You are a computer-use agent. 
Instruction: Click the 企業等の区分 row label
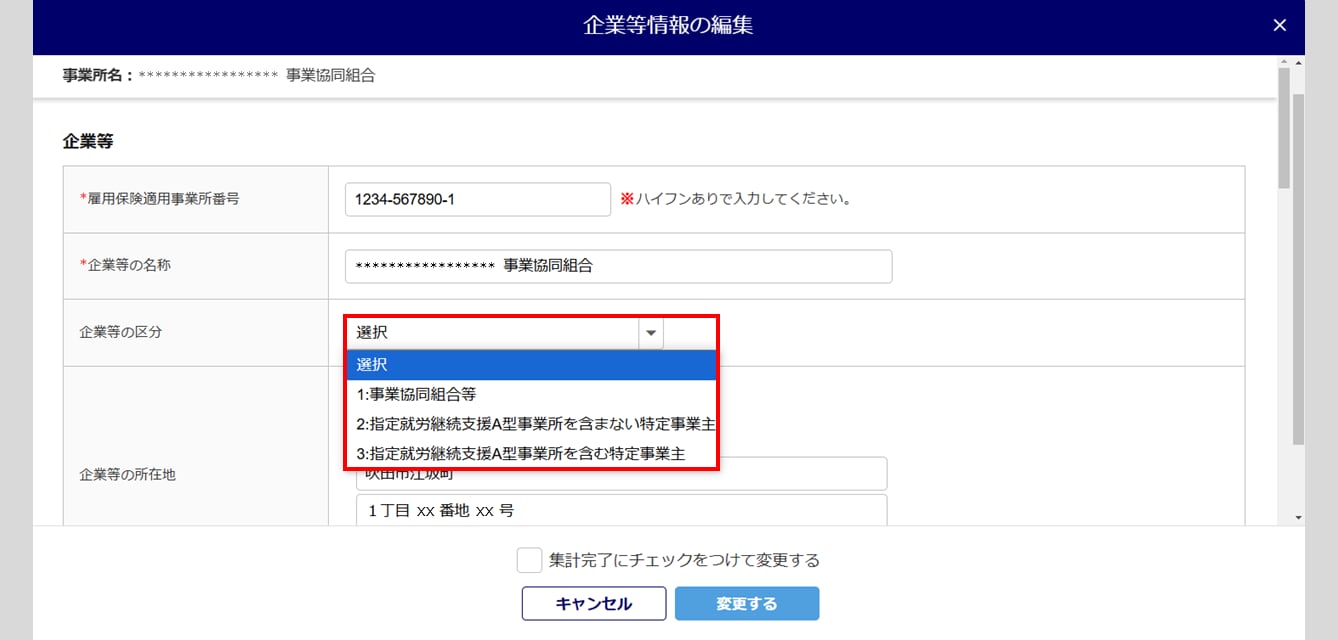coord(120,332)
